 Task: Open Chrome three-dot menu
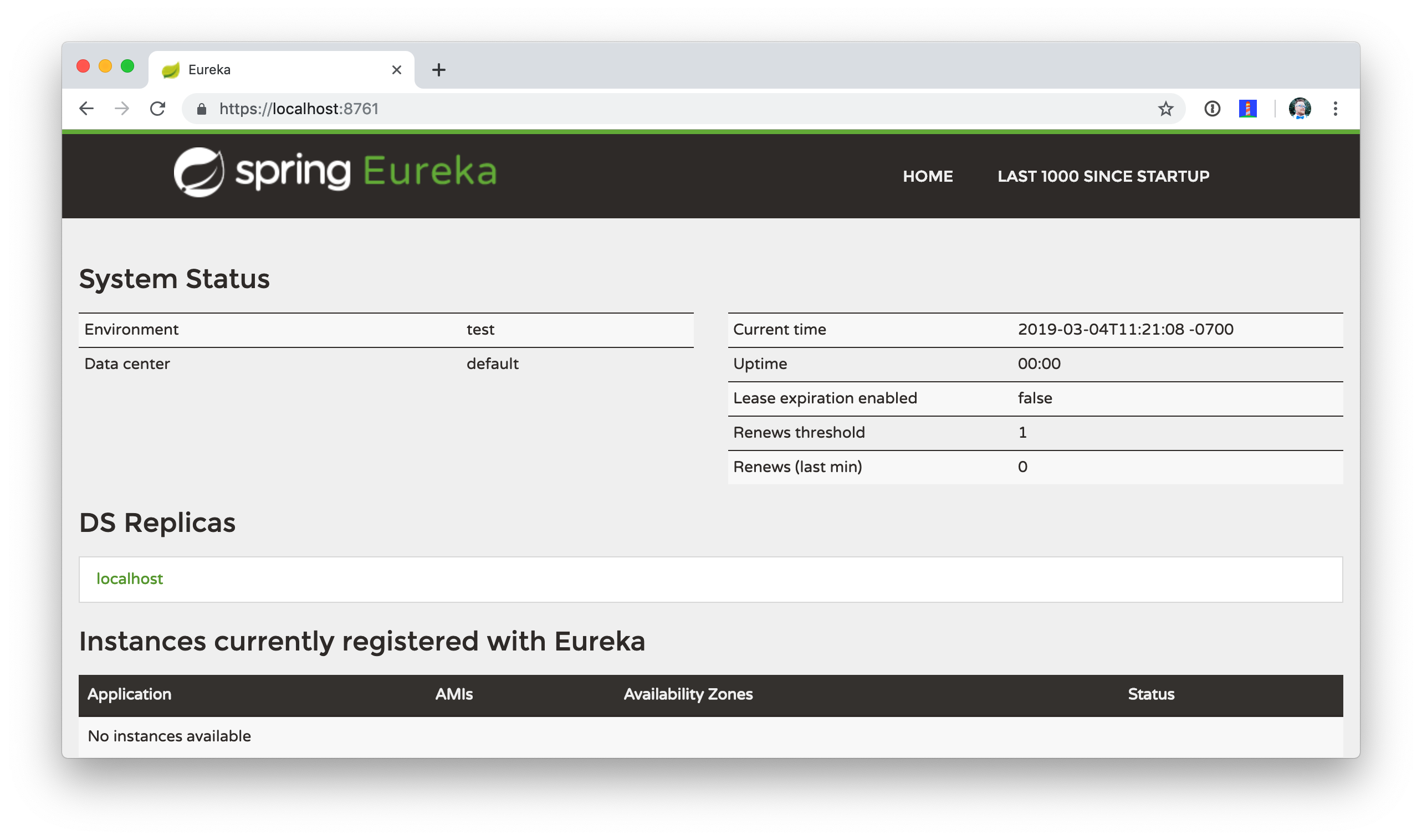1336,109
